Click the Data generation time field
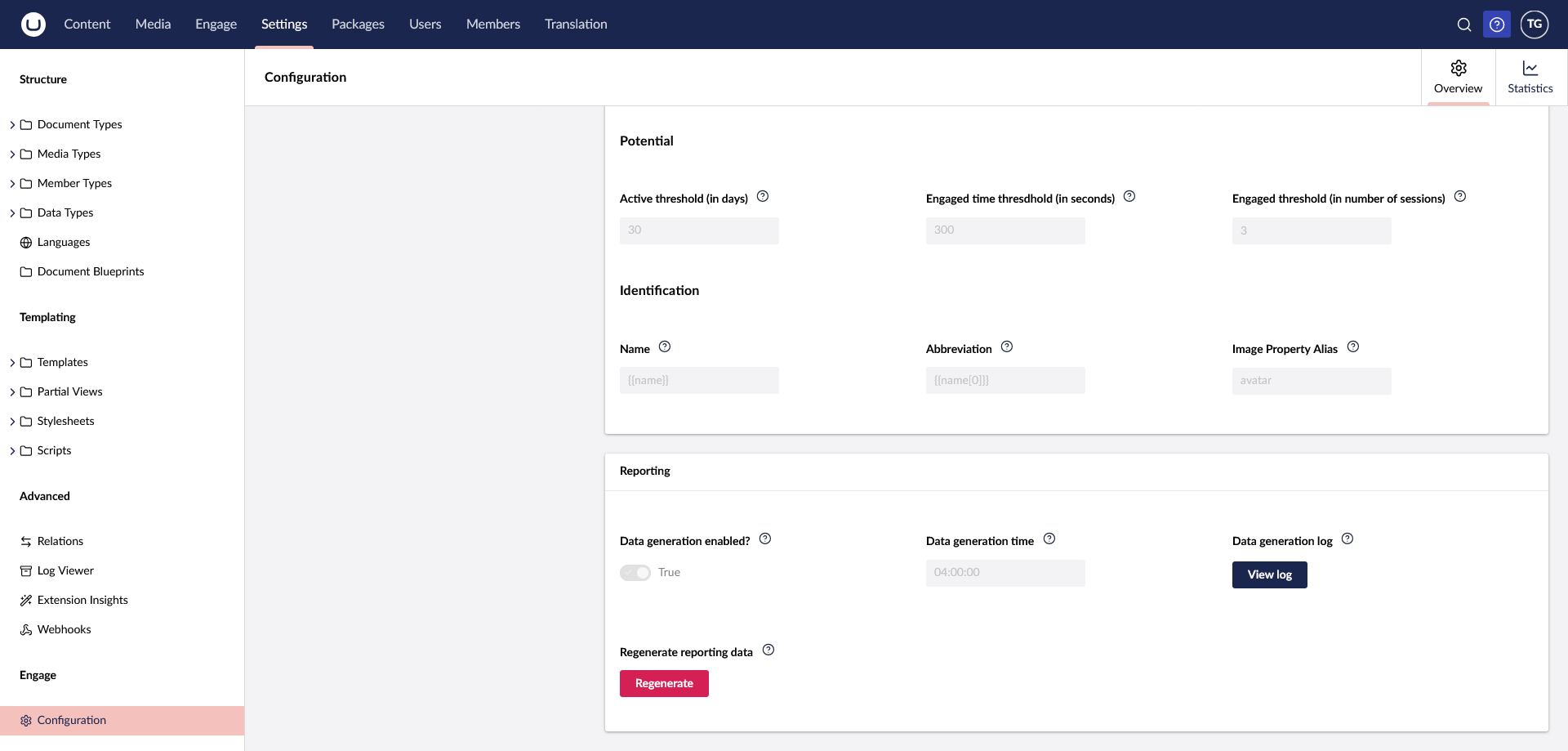 (1005, 573)
